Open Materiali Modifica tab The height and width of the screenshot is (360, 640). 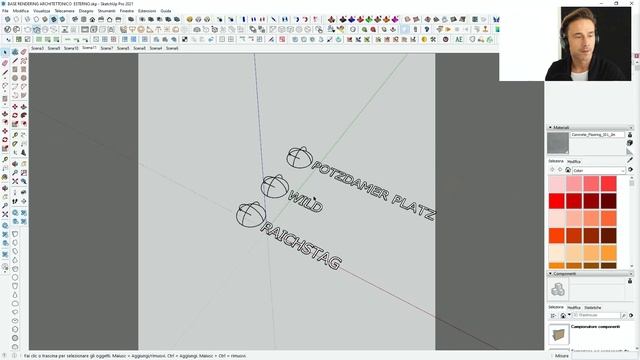574,162
